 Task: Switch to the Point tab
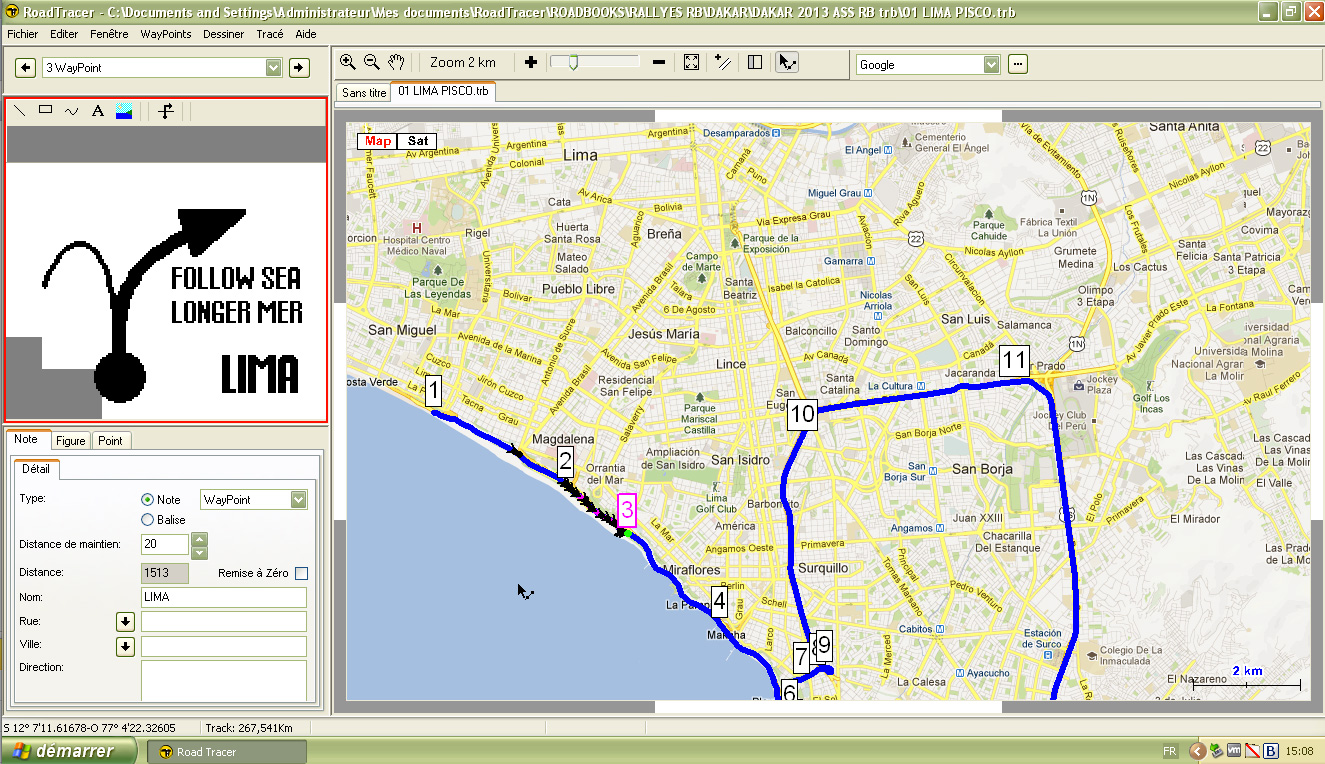pos(110,440)
